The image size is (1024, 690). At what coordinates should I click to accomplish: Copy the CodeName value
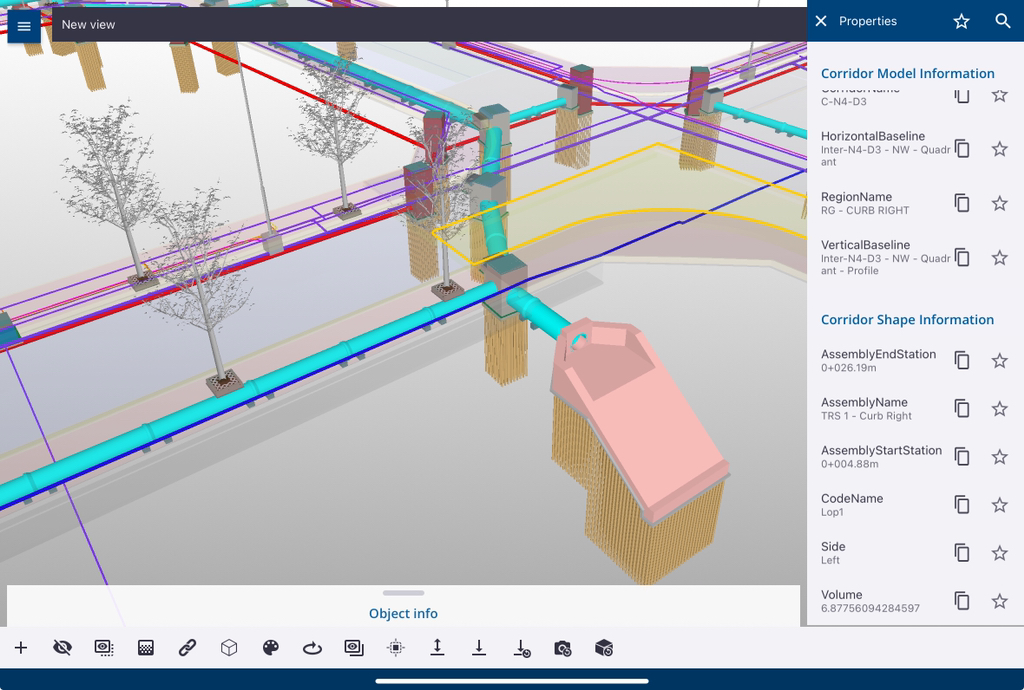[961, 505]
